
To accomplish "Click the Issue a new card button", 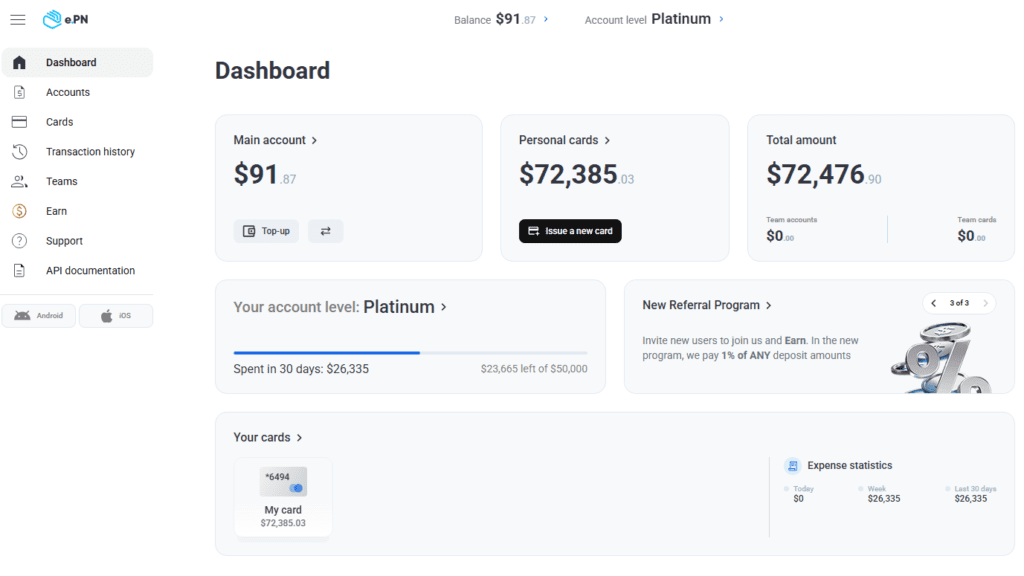I will (x=570, y=231).
